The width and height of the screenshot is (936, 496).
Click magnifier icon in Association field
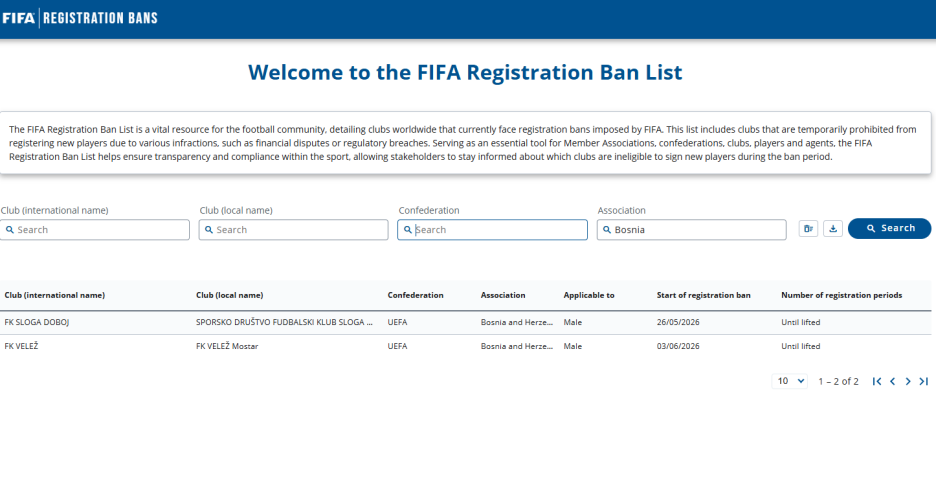coord(606,230)
